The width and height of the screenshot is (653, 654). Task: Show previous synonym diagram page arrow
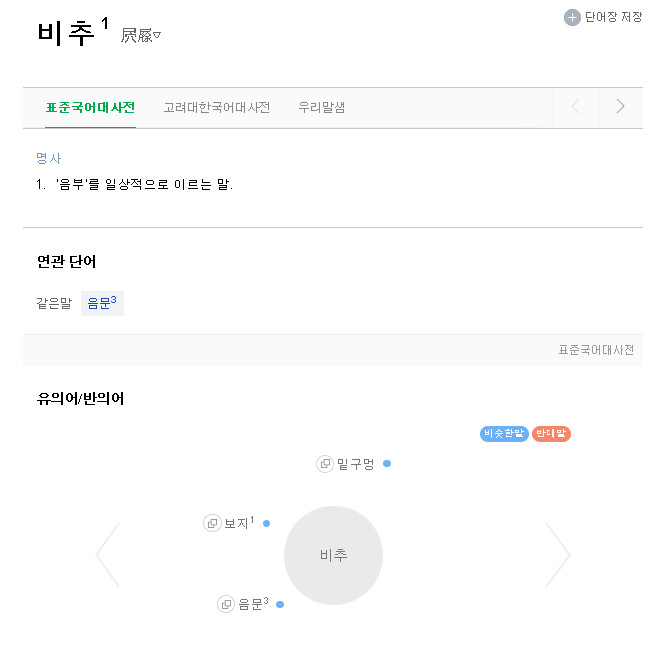click(108, 555)
